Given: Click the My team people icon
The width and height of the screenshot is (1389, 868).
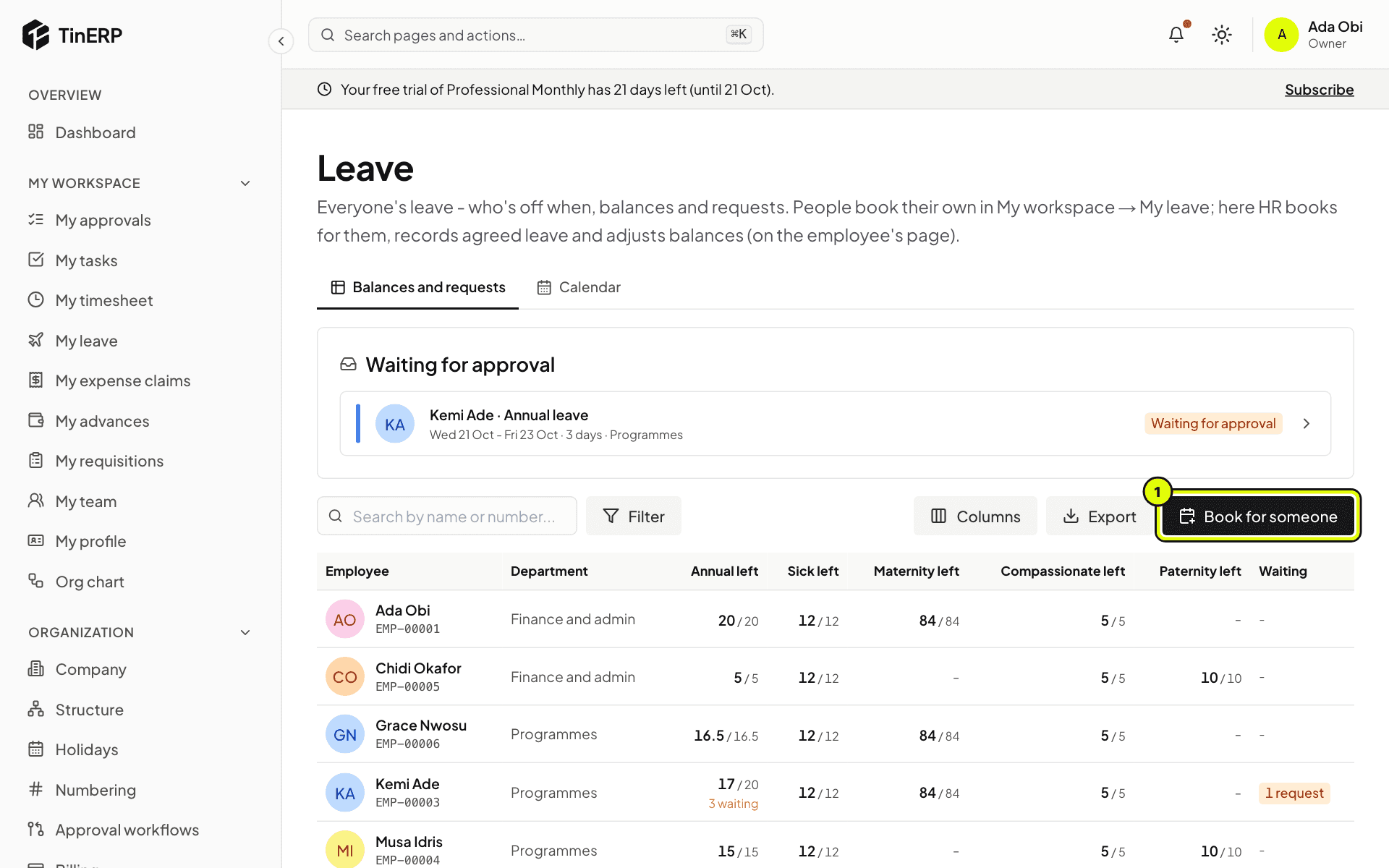Looking at the screenshot, I should 35,501.
